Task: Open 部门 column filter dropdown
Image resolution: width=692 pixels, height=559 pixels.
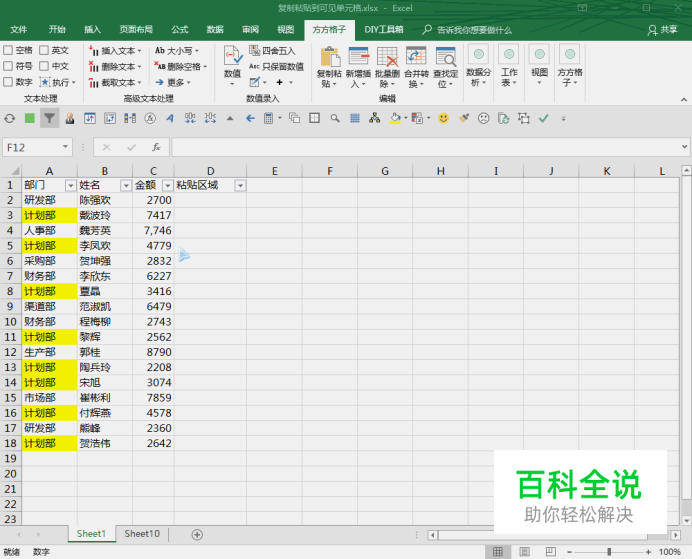Action: [71, 186]
